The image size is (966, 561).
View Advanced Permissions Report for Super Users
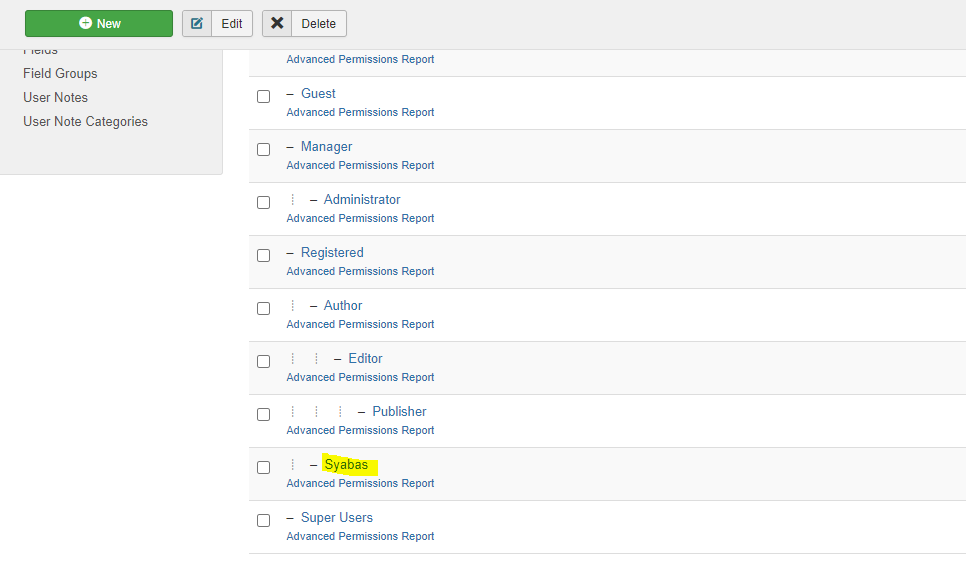click(x=360, y=536)
